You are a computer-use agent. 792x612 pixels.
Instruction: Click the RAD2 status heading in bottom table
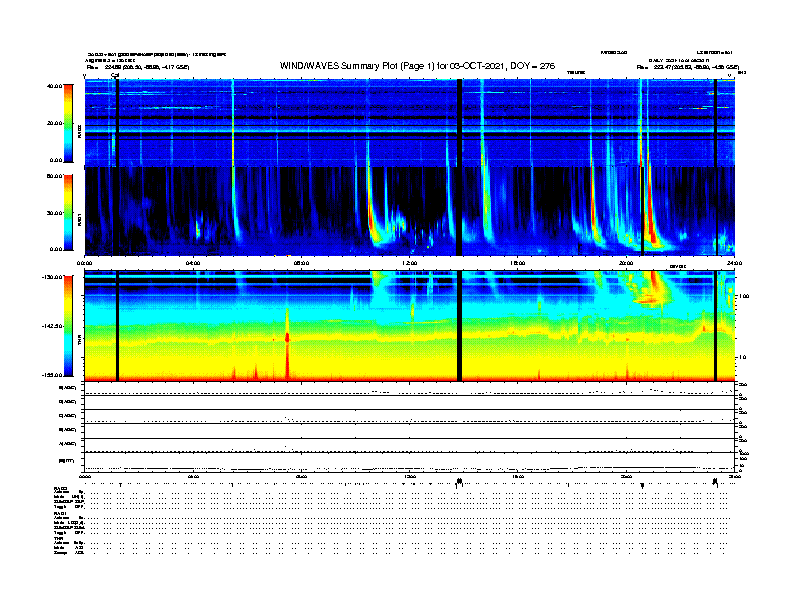coord(60,488)
